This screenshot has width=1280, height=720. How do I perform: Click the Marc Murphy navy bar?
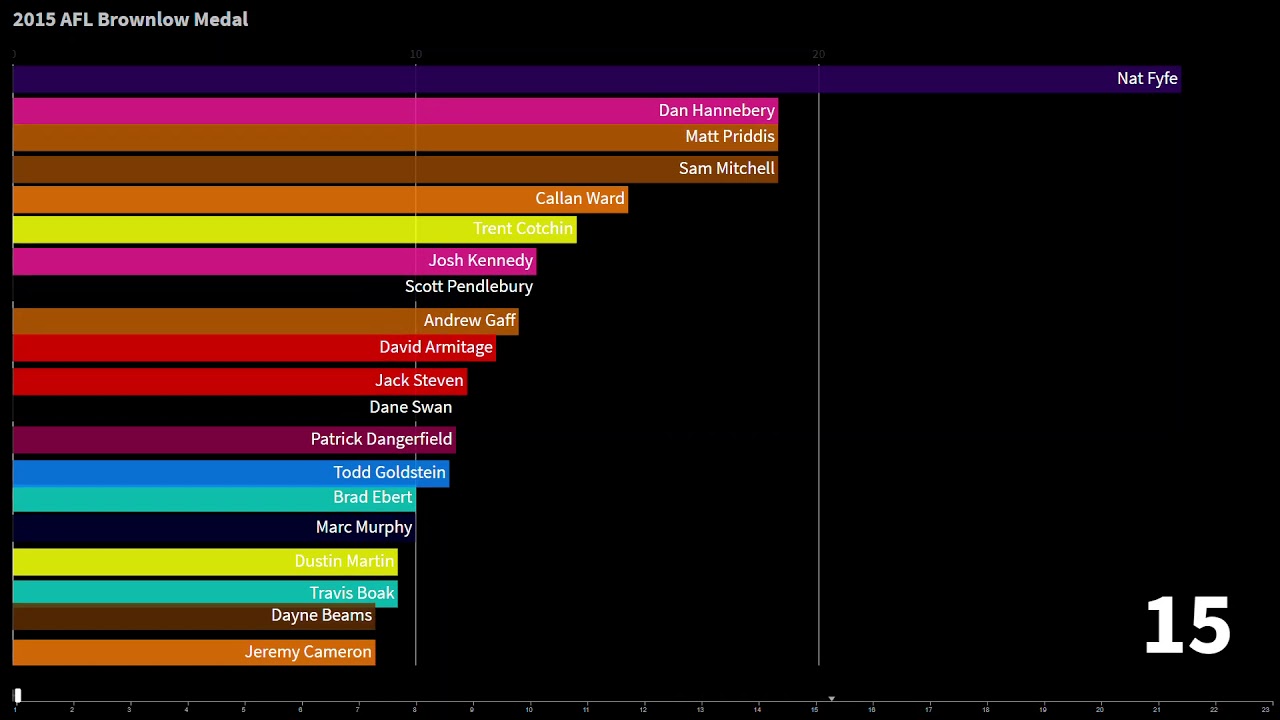(x=214, y=528)
